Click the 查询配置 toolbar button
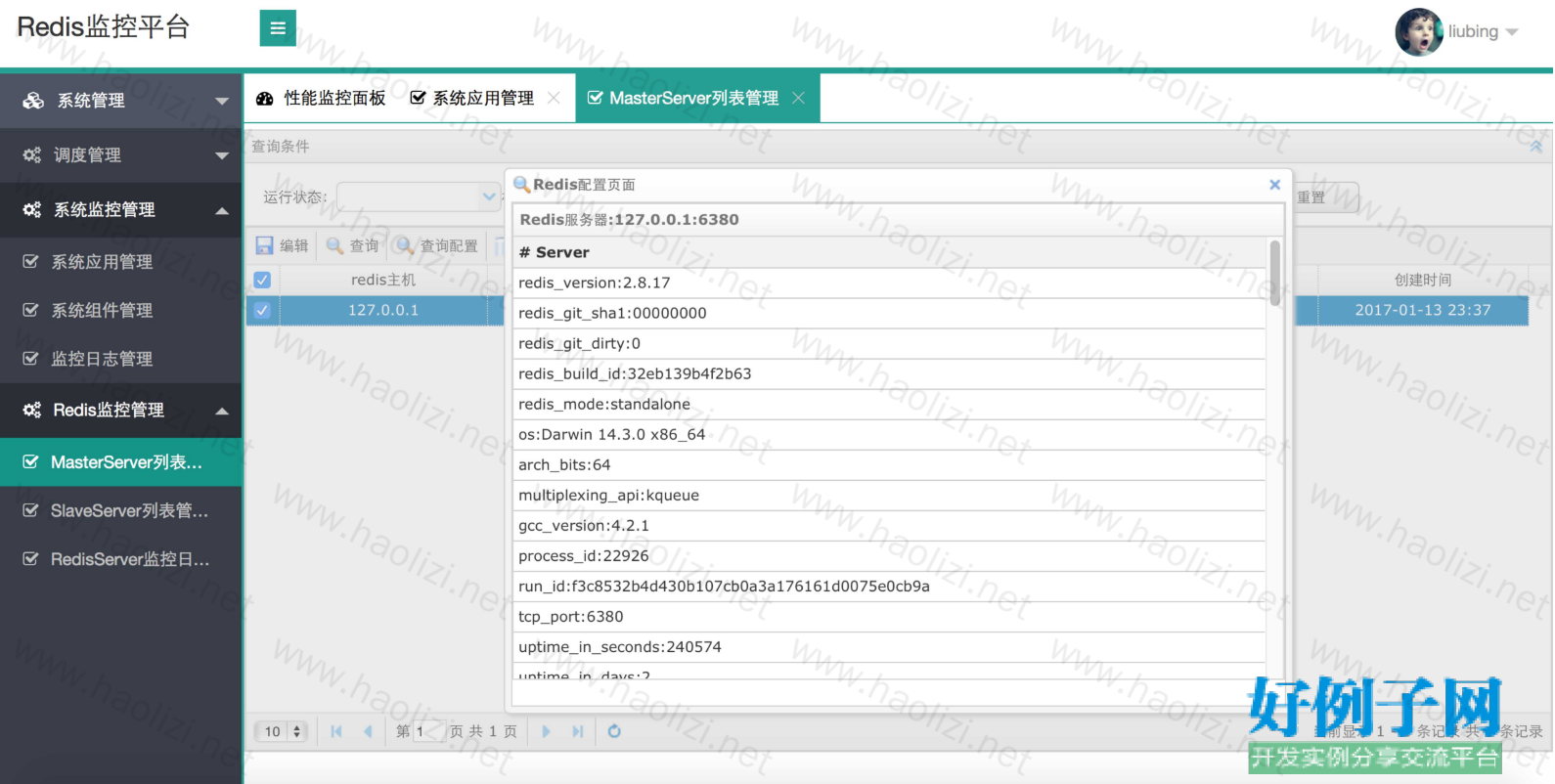1555x784 pixels. [437, 245]
